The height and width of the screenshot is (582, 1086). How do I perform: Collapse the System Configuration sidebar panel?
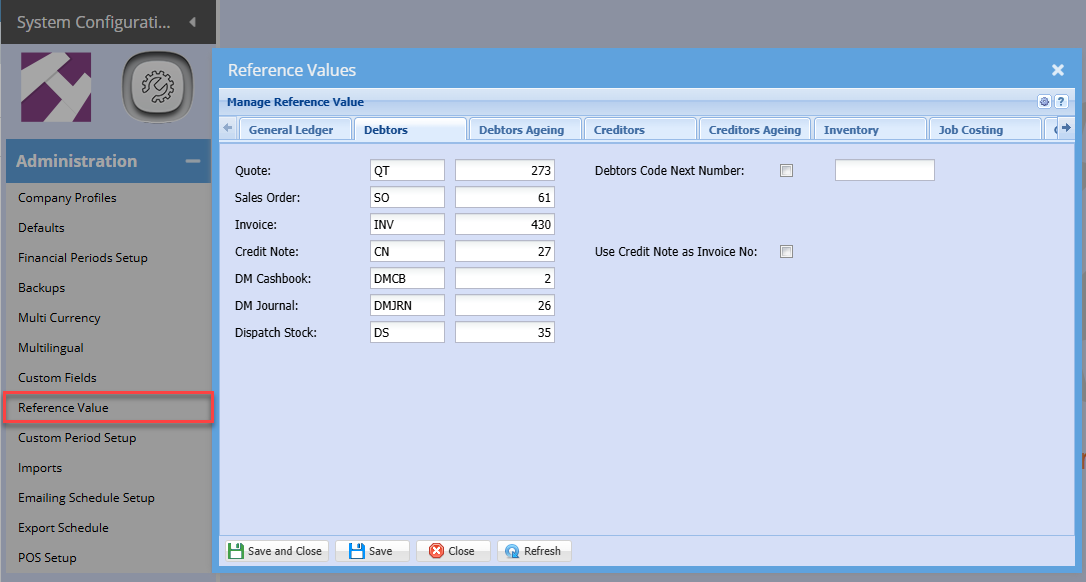point(192,22)
